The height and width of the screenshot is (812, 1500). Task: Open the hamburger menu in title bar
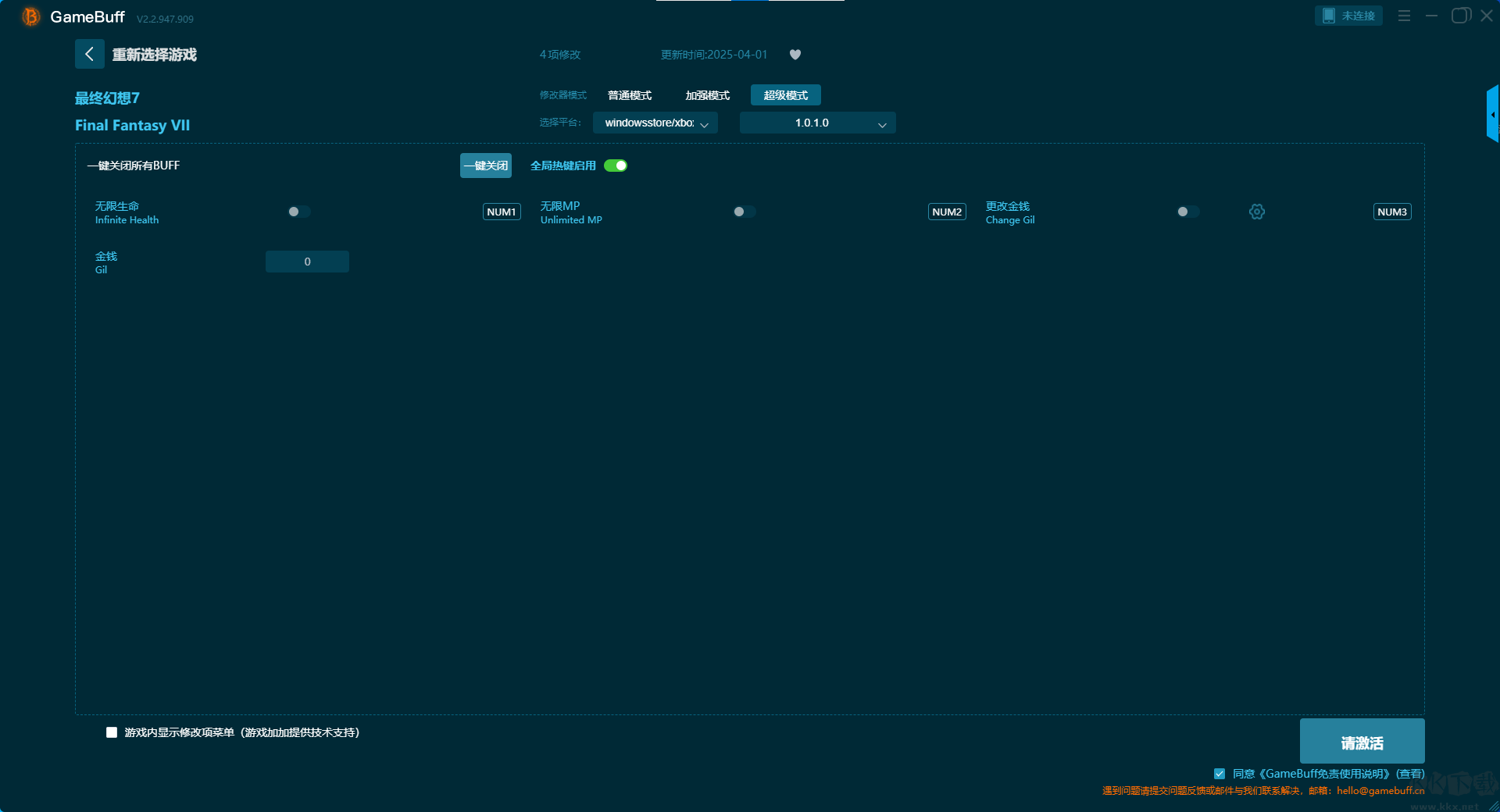(x=1404, y=16)
